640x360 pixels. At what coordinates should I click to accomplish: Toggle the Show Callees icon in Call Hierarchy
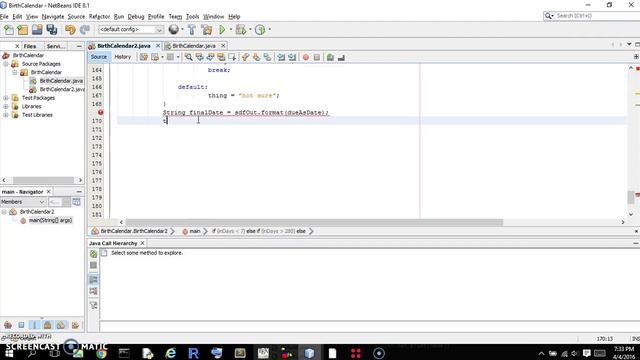click(x=93, y=291)
